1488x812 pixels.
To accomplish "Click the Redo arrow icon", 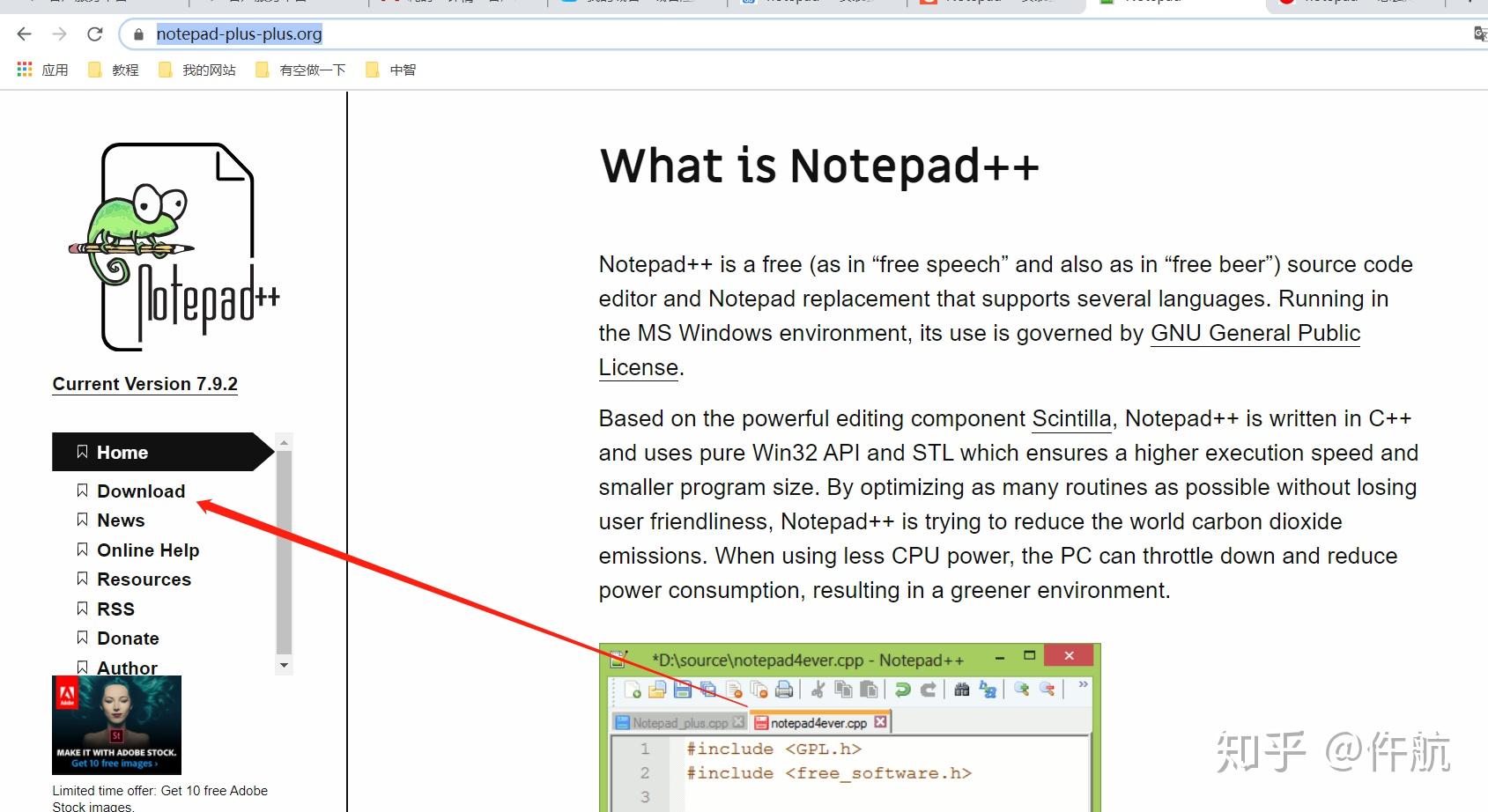I will 929,690.
